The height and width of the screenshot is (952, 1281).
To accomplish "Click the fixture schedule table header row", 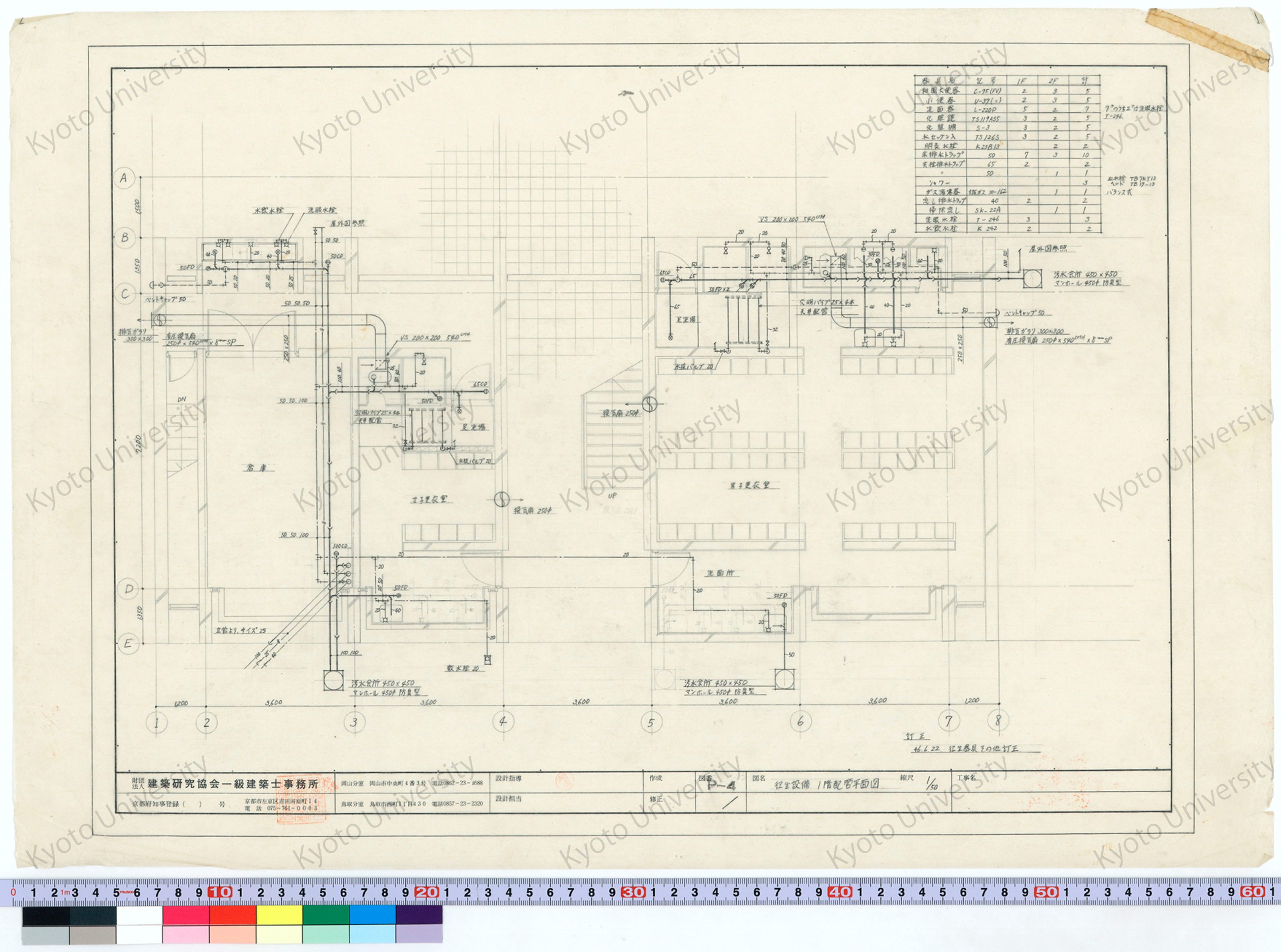I will (1007, 81).
